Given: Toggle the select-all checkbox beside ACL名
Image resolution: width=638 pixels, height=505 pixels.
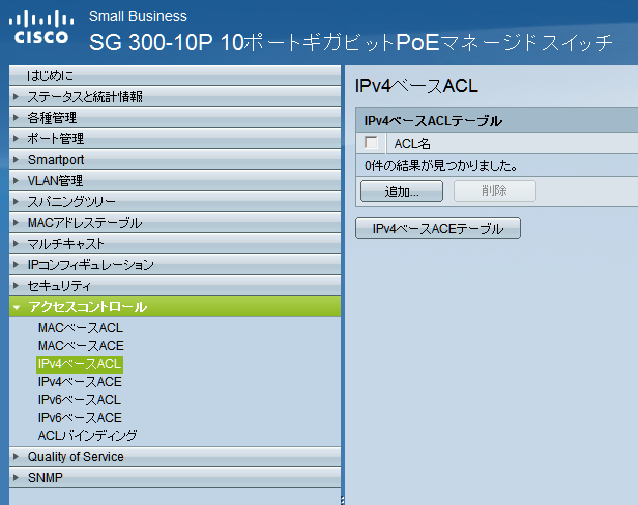Looking at the screenshot, I should click(371, 143).
